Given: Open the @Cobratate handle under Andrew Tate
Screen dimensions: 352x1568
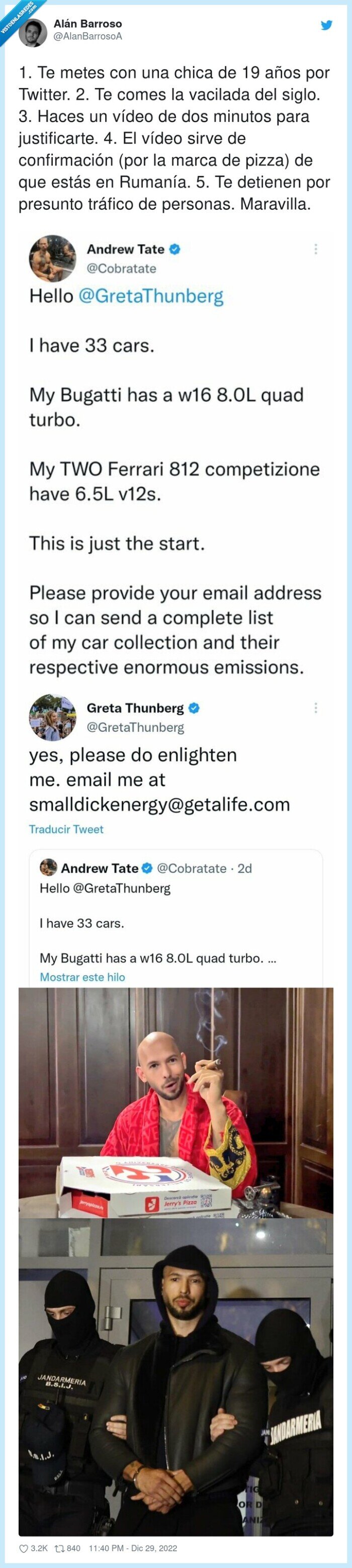Looking at the screenshot, I should click(x=121, y=269).
